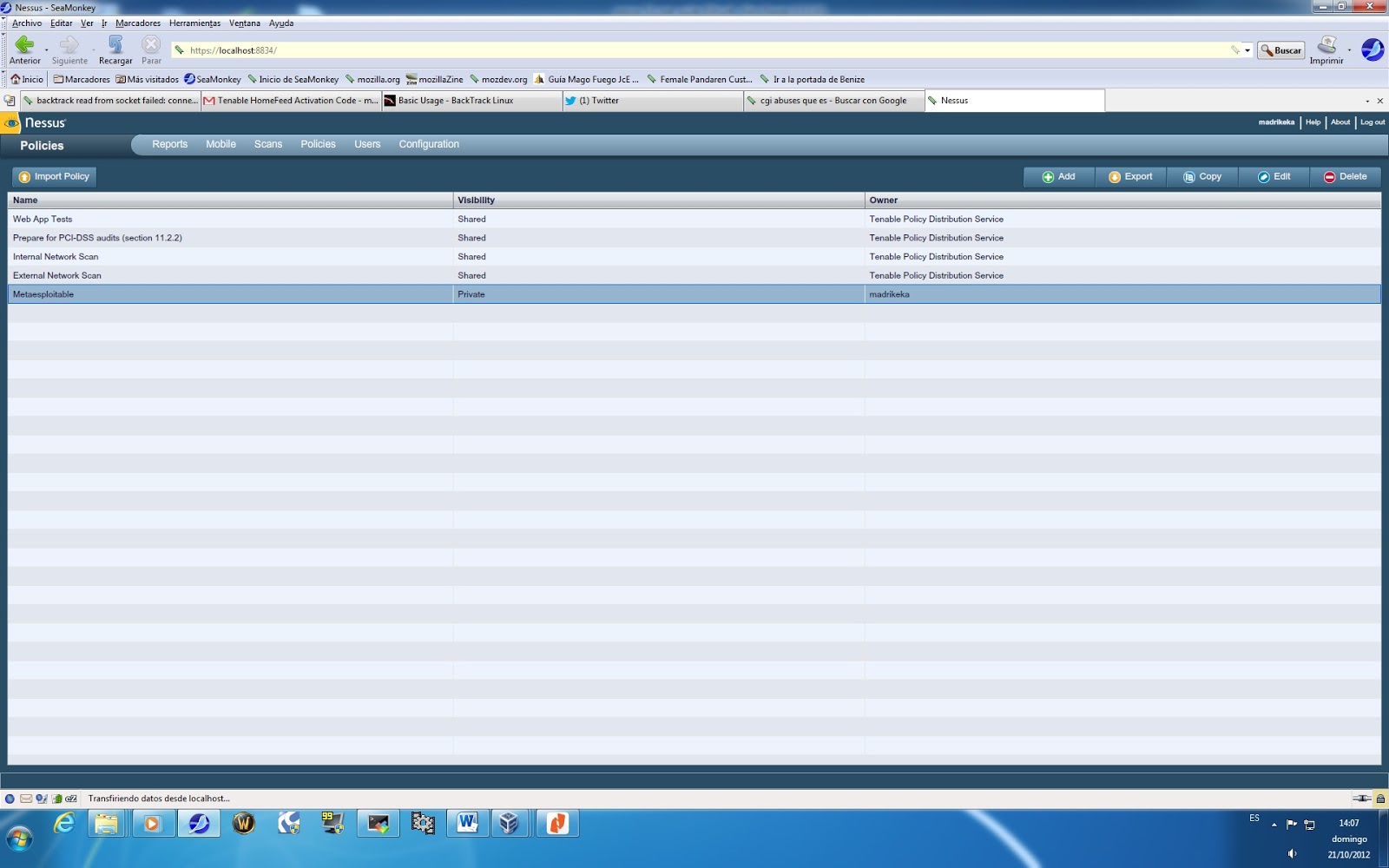Stop loading with the Parar button

151,50
